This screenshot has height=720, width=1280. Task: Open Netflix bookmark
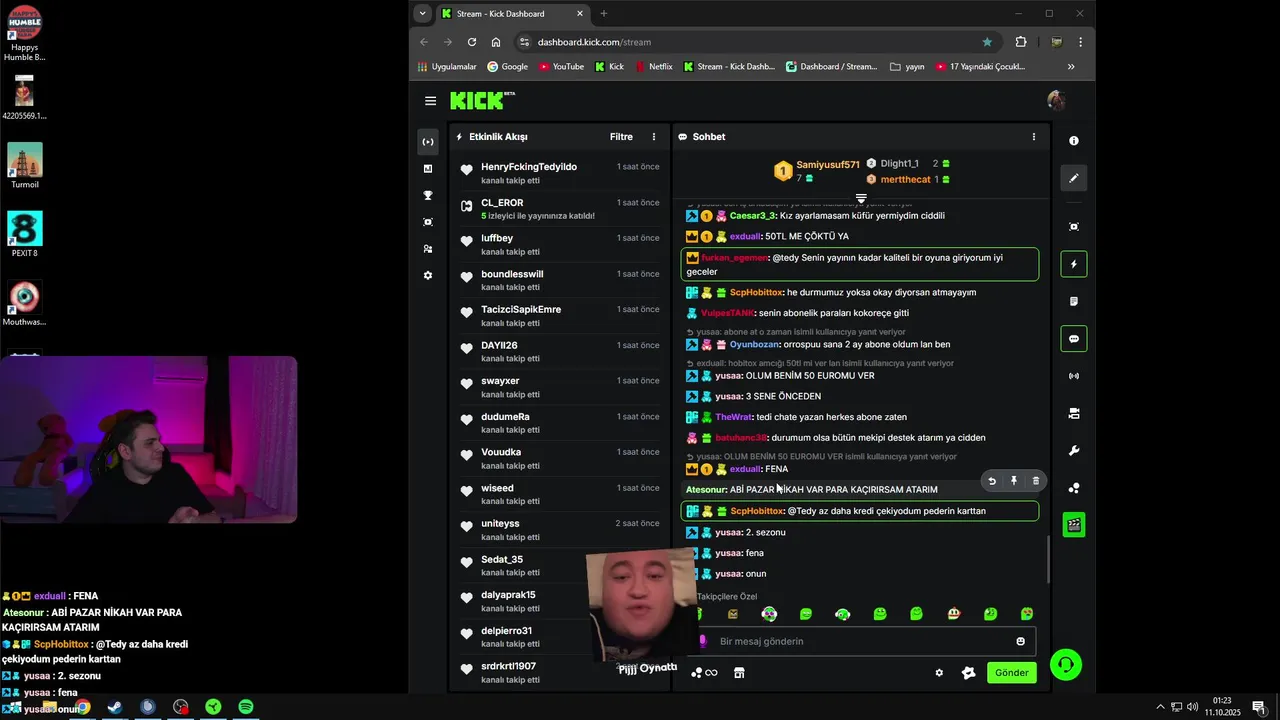coord(653,67)
